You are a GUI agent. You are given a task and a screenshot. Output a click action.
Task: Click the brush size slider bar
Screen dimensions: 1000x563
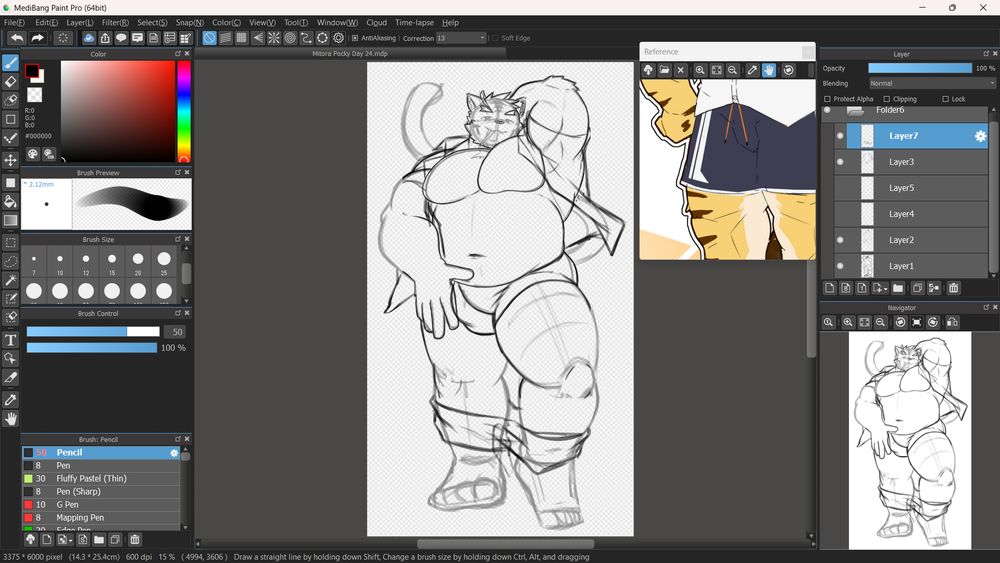point(93,332)
